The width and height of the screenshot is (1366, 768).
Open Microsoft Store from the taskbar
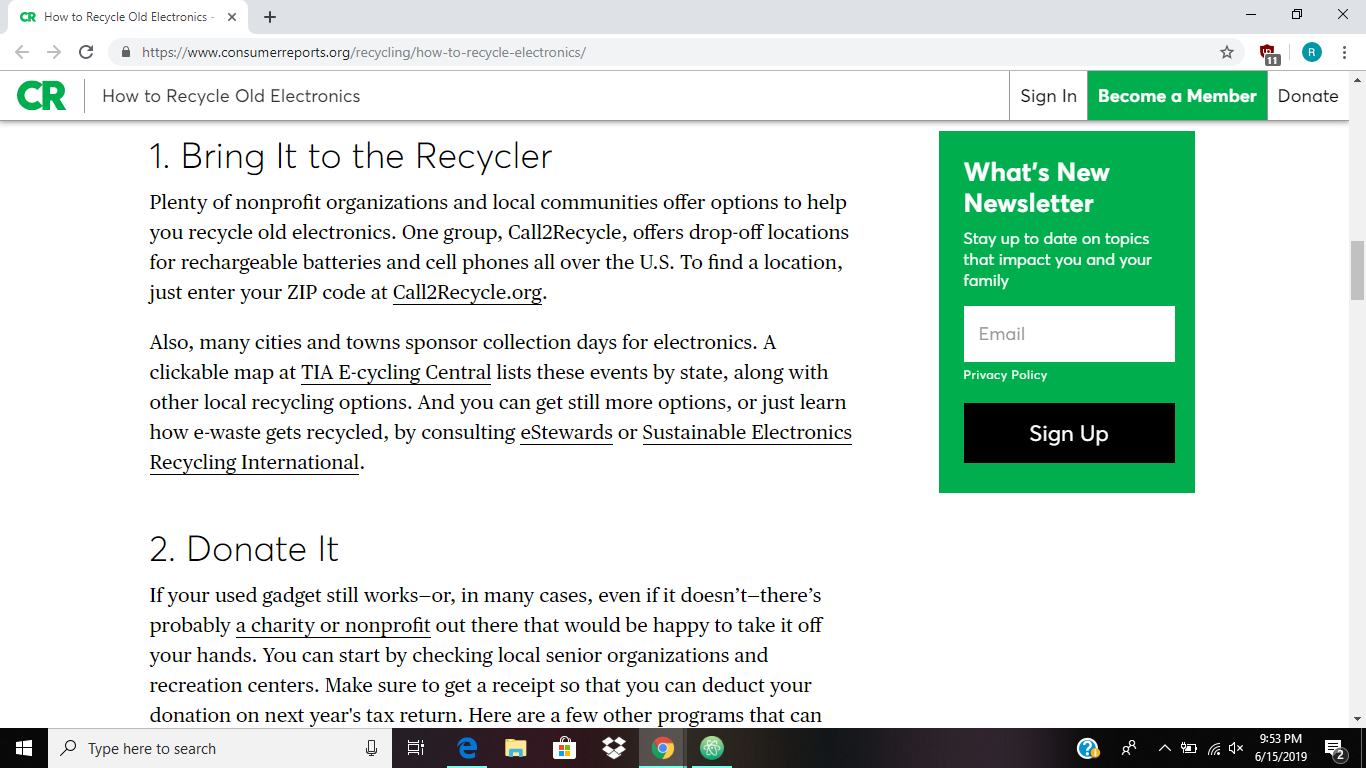[564, 748]
